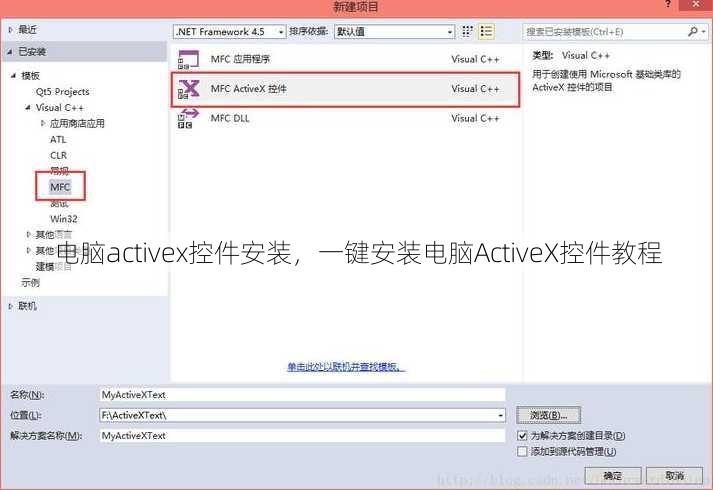This screenshot has height=490, width=713.
Task: Click the 取消 button
Action: pyautogui.click(x=674, y=475)
